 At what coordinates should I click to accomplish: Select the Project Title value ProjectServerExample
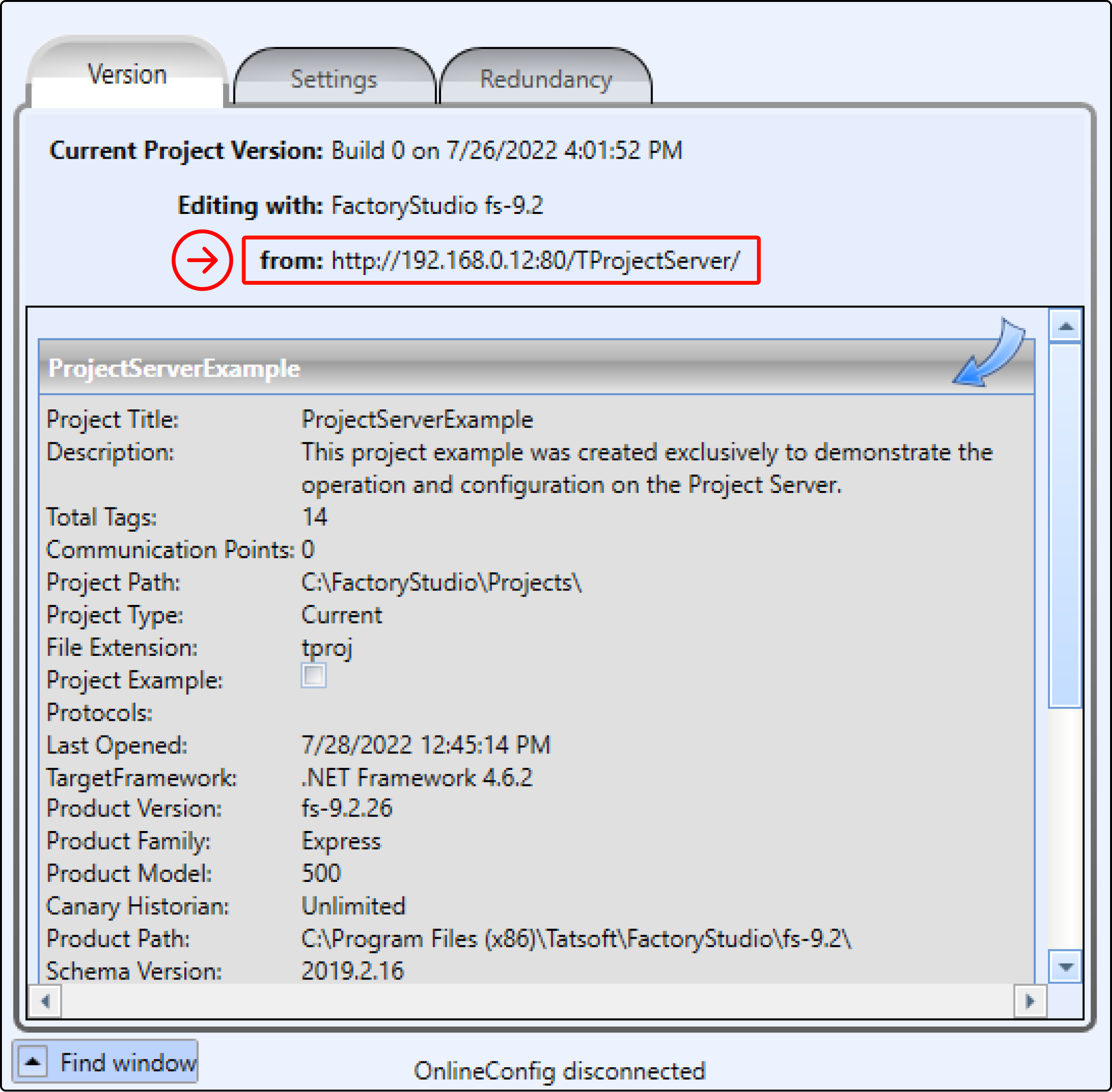417,420
